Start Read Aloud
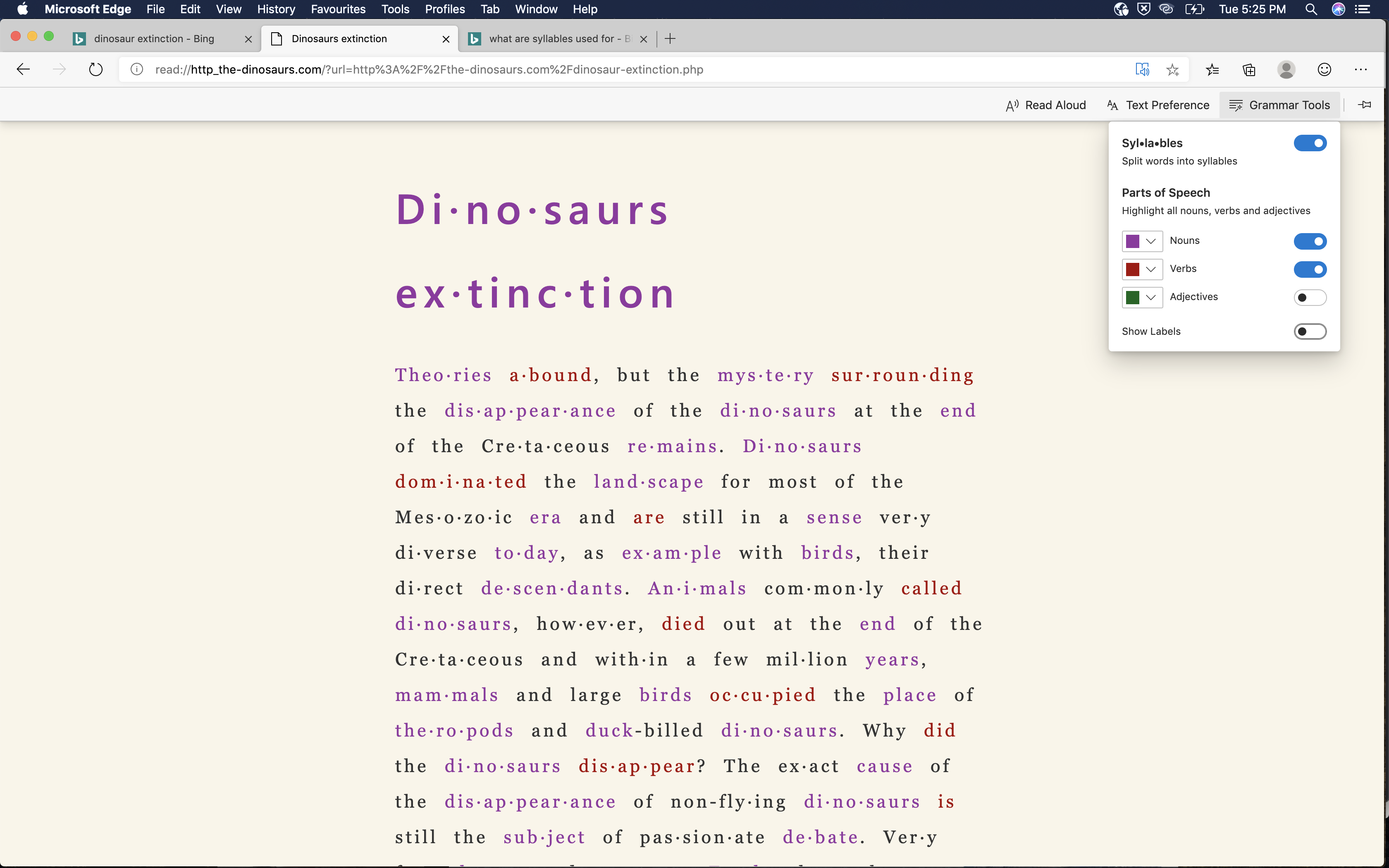The width and height of the screenshot is (1389, 868). pyautogui.click(x=1046, y=105)
